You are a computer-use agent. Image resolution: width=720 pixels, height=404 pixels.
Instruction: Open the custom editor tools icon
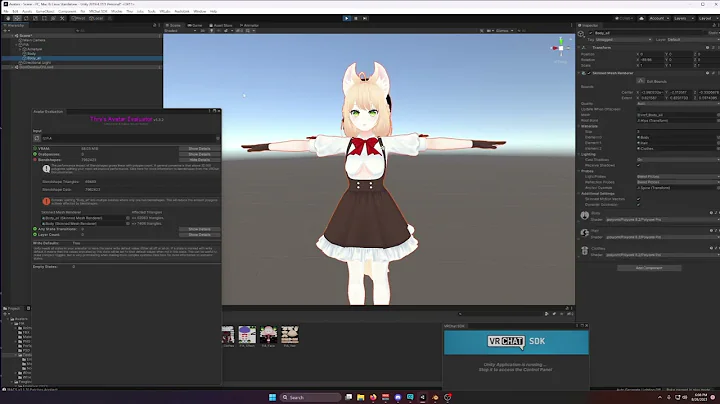tap(62, 18)
